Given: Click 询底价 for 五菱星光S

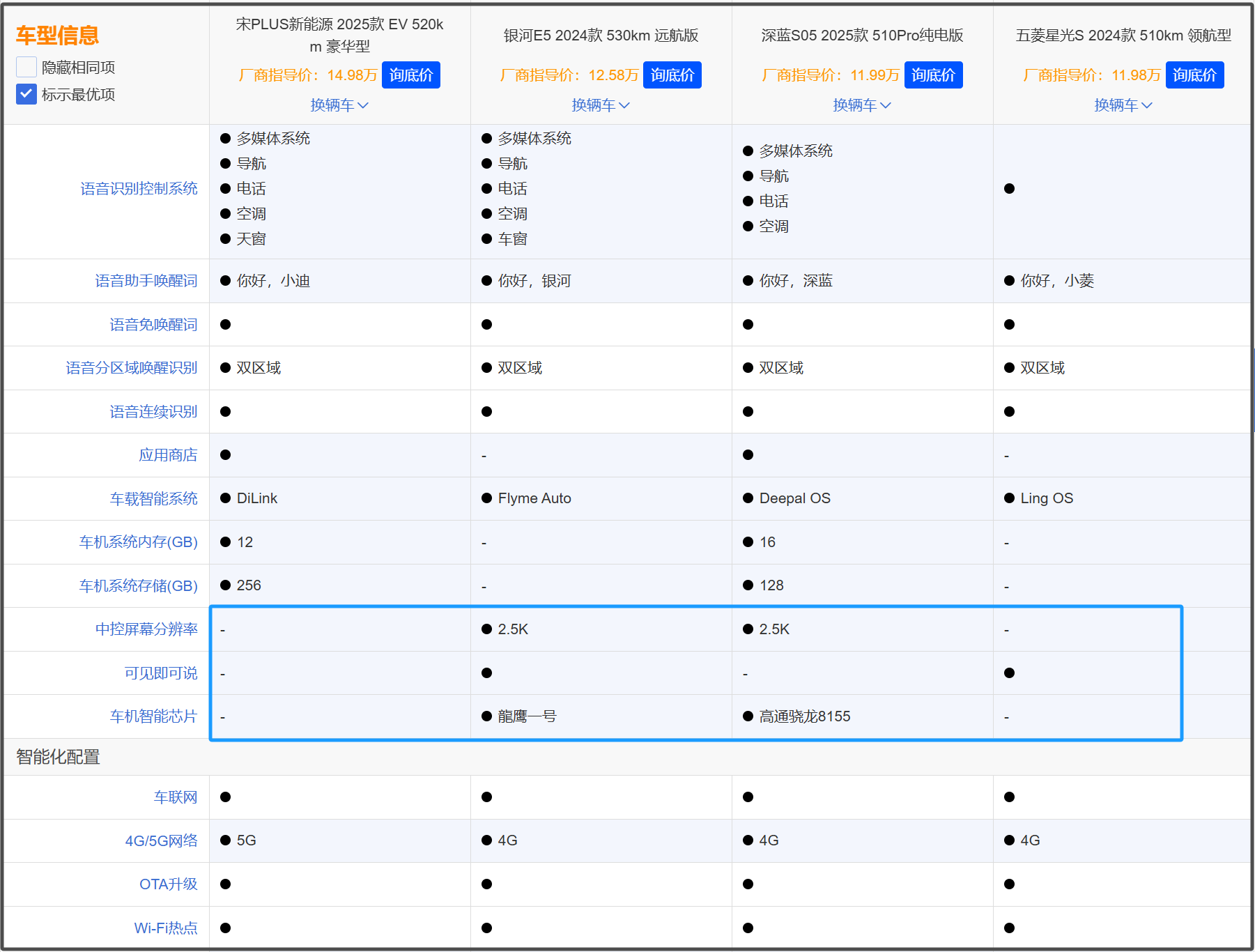Looking at the screenshot, I should 1195,75.
